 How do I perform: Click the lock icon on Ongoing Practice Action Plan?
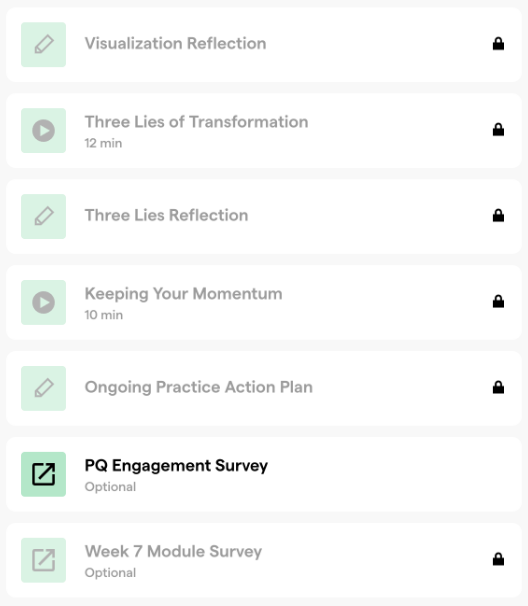[x=498, y=387]
